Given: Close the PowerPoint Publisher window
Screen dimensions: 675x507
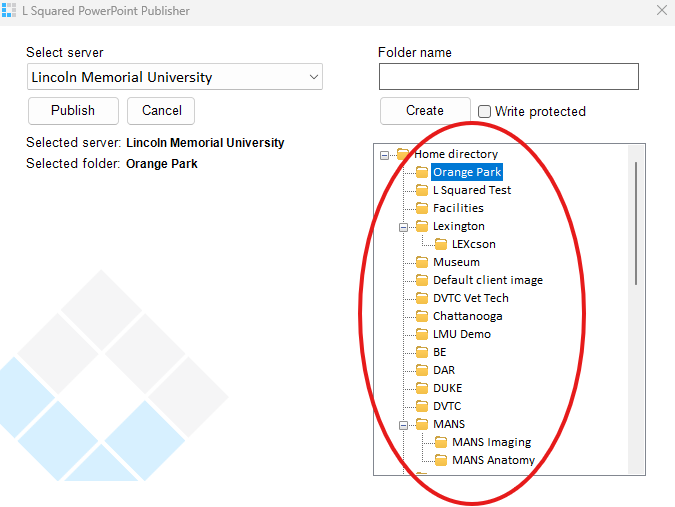Looking at the screenshot, I should coord(662,10).
